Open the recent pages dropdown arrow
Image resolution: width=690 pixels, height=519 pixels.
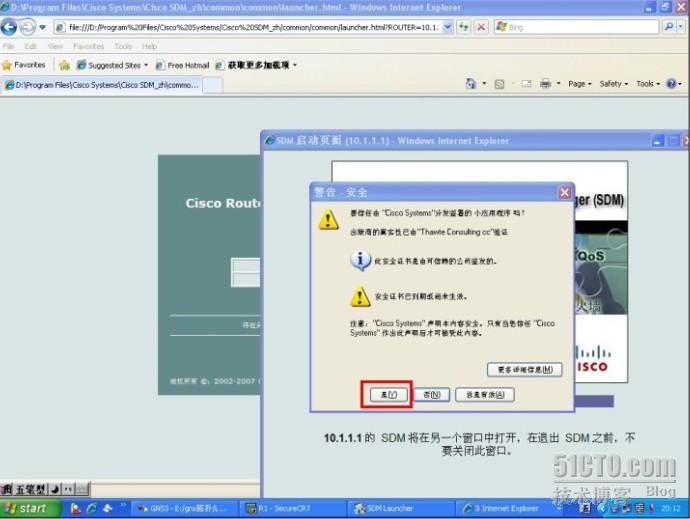click(x=42, y=27)
